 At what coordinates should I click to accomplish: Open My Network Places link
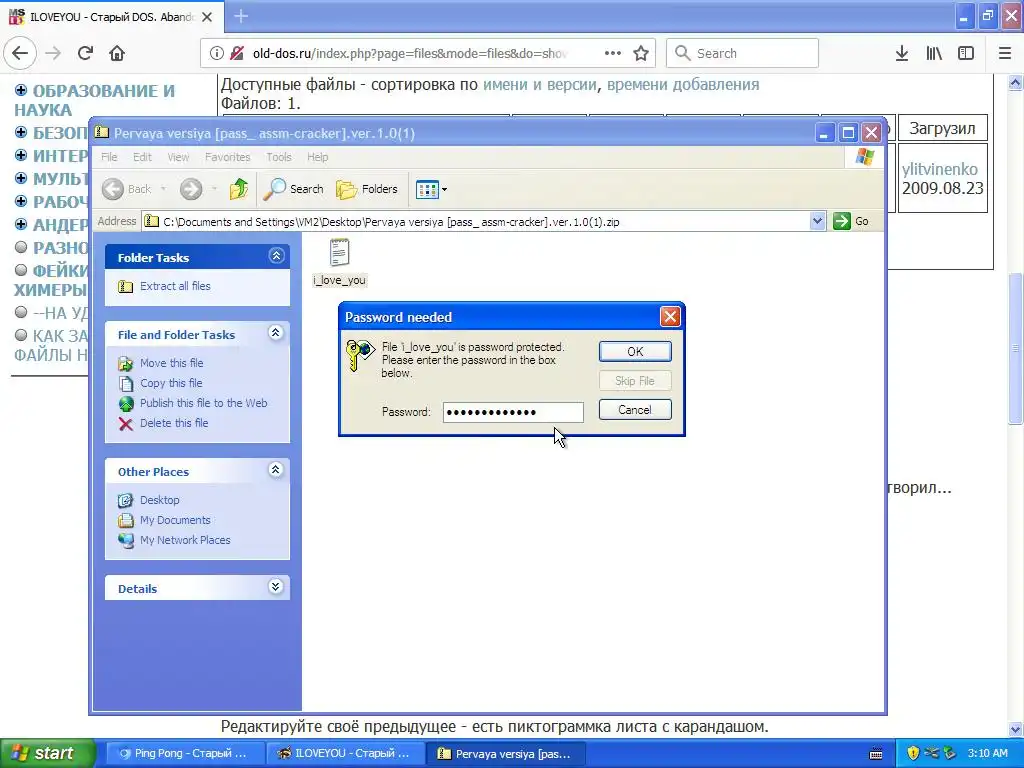pos(185,540)
